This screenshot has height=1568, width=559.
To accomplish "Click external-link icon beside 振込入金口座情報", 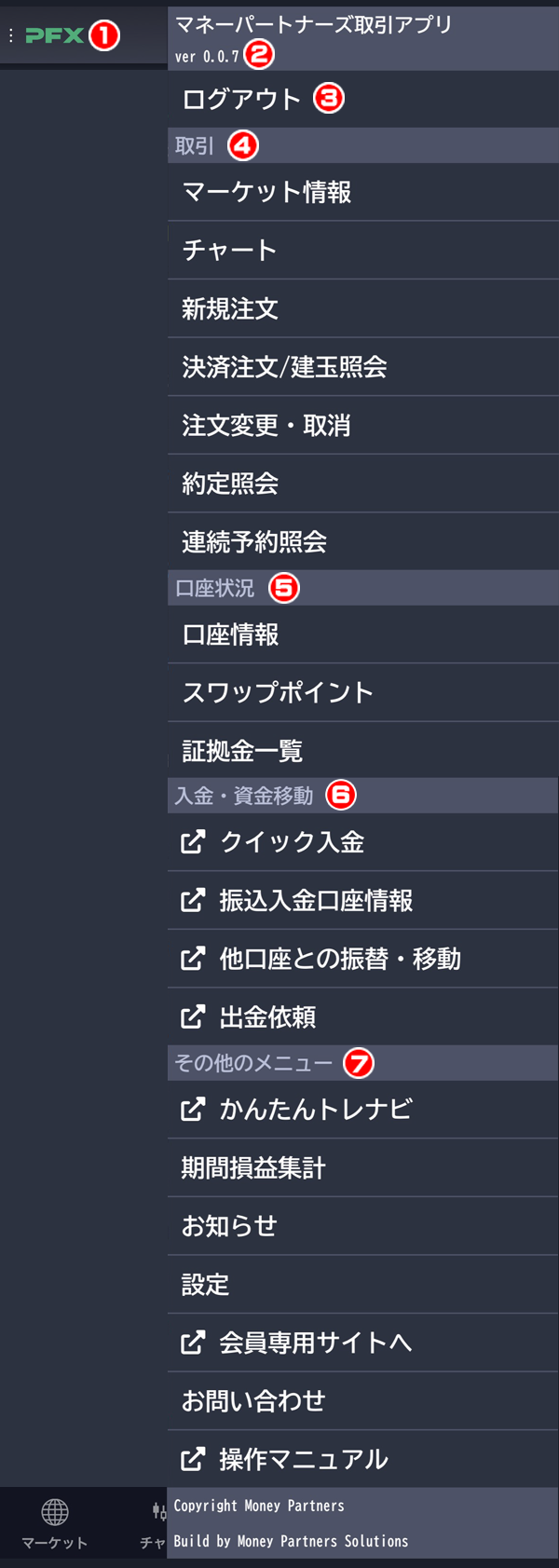I will point(193,900).
